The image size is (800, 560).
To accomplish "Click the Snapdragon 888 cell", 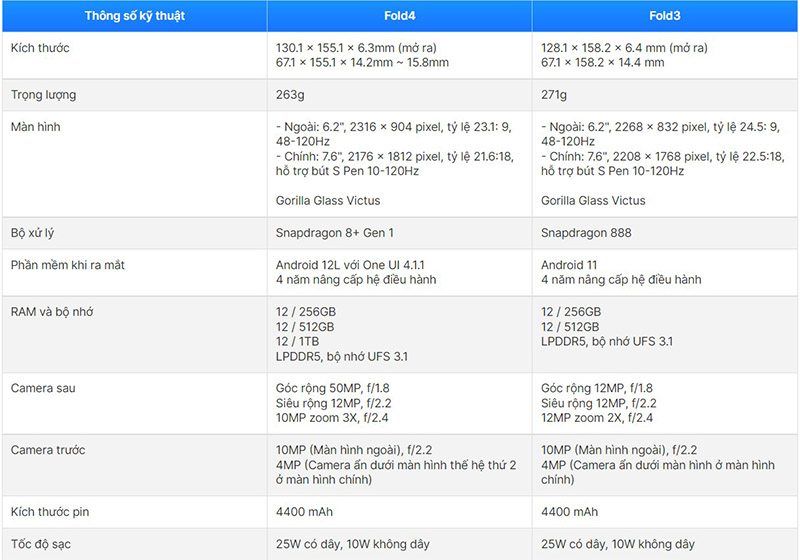I will coord(586,233).
